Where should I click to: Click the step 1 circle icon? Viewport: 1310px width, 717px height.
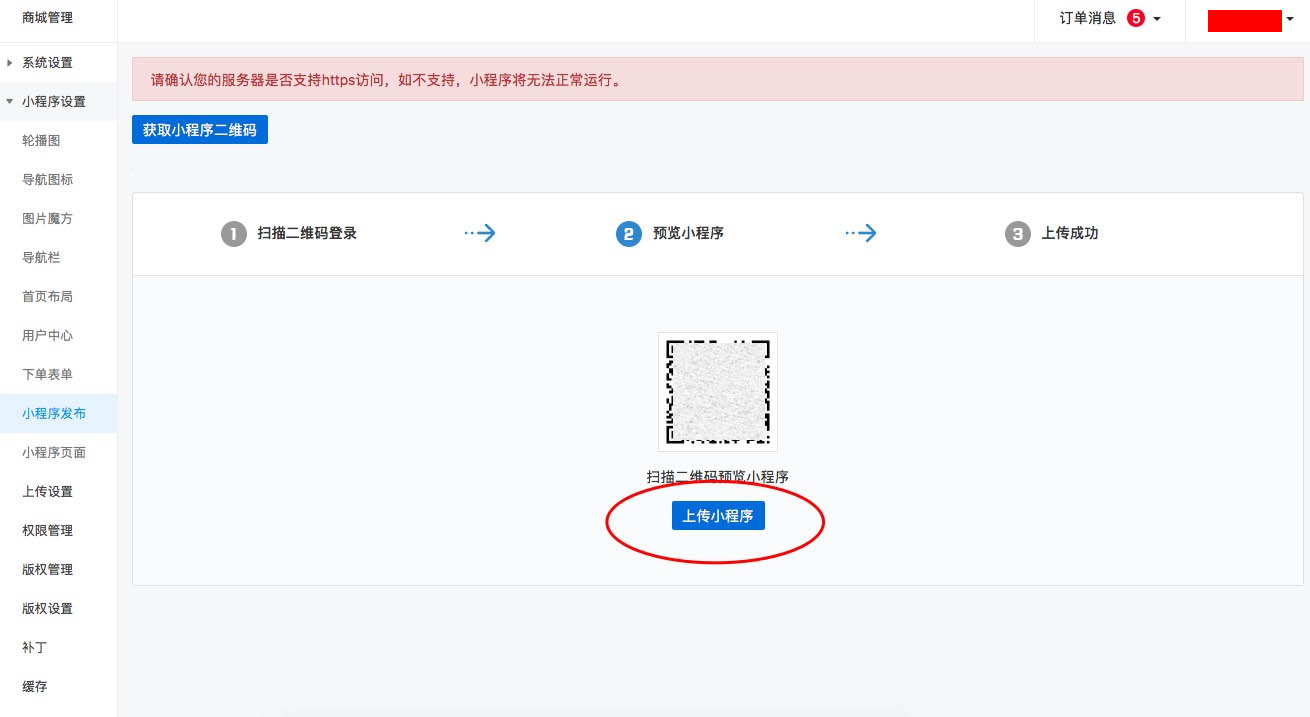click(x=233, y=234)
